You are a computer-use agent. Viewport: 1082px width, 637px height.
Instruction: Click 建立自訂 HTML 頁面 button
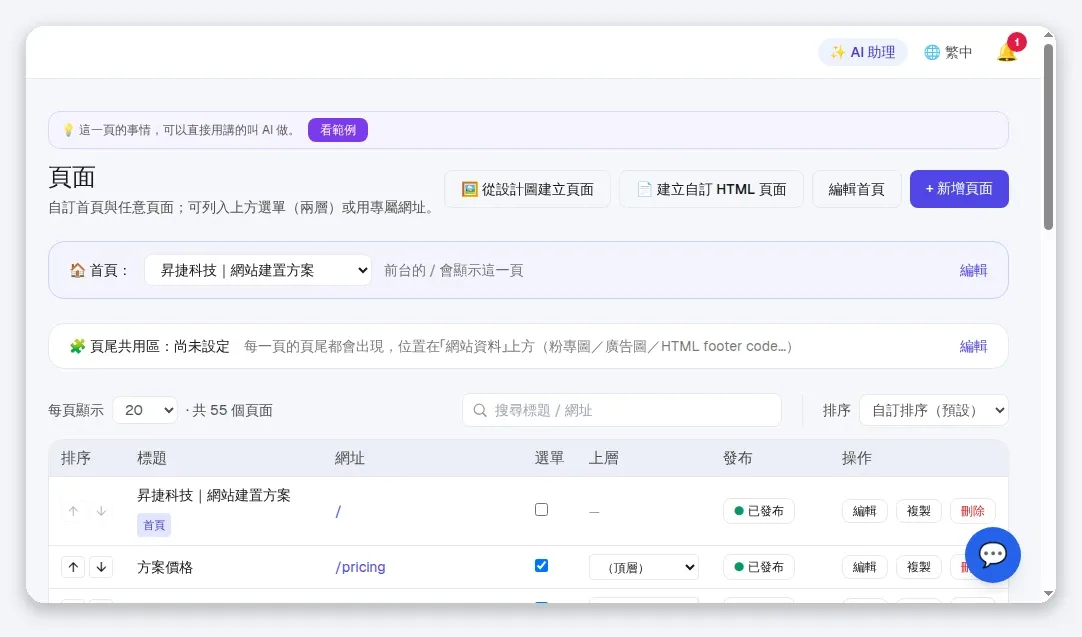[711, 189]
